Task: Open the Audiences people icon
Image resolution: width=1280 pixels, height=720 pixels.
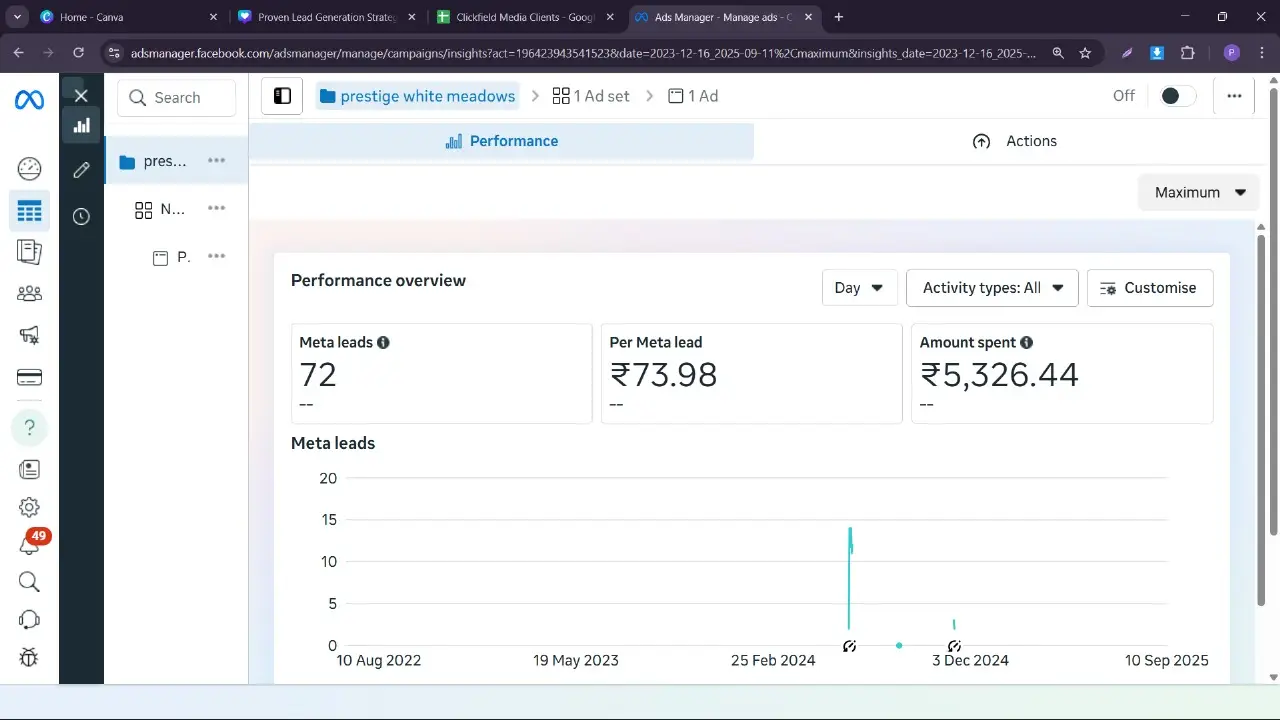Action: [29, 293]
